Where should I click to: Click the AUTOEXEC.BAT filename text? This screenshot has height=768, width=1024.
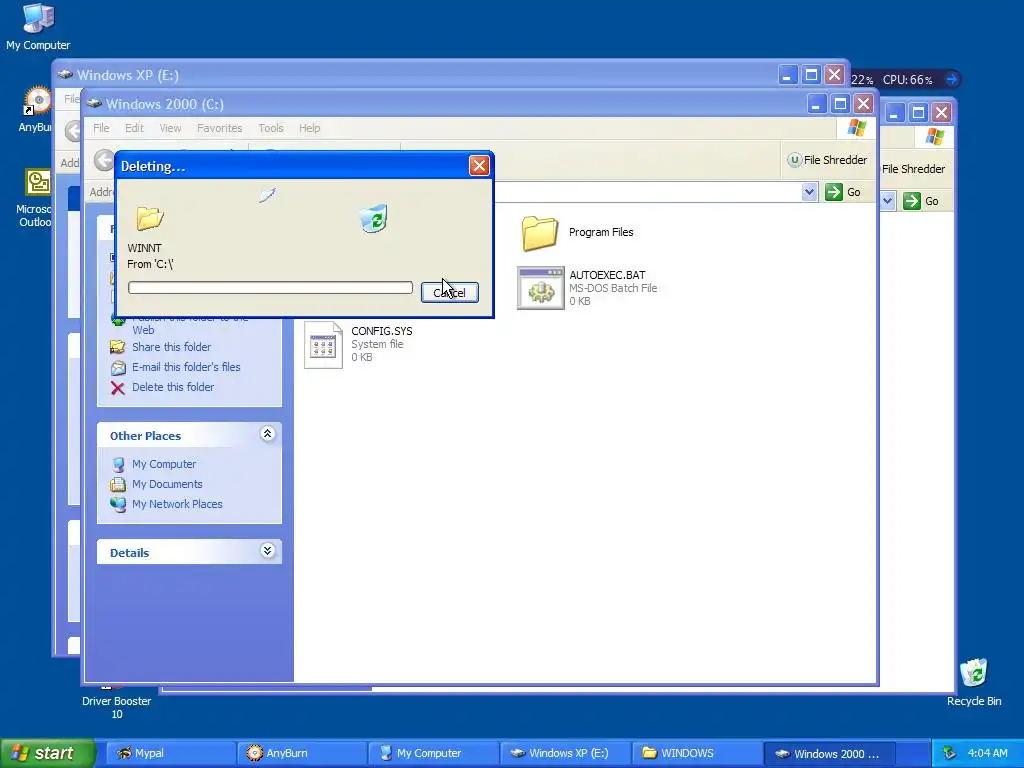pos(607,275)
